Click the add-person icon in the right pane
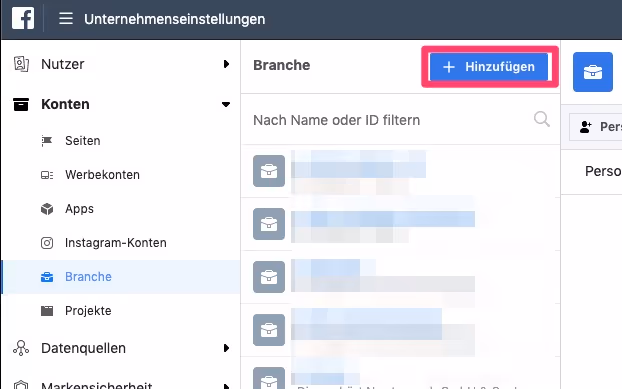 pyautogui.click(x=586, y=127)
